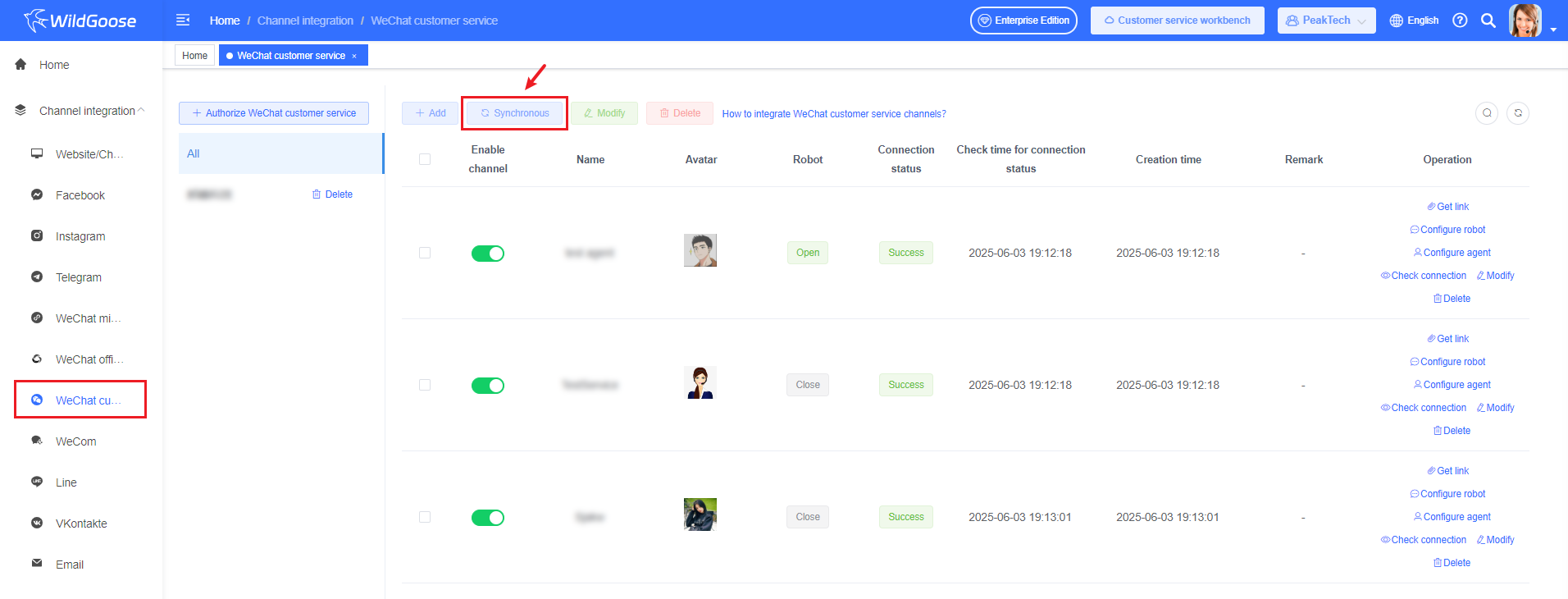Click Configure robot in second row
The width and height of the screenshot is (1568, 599).
(x=1447, y=362)
